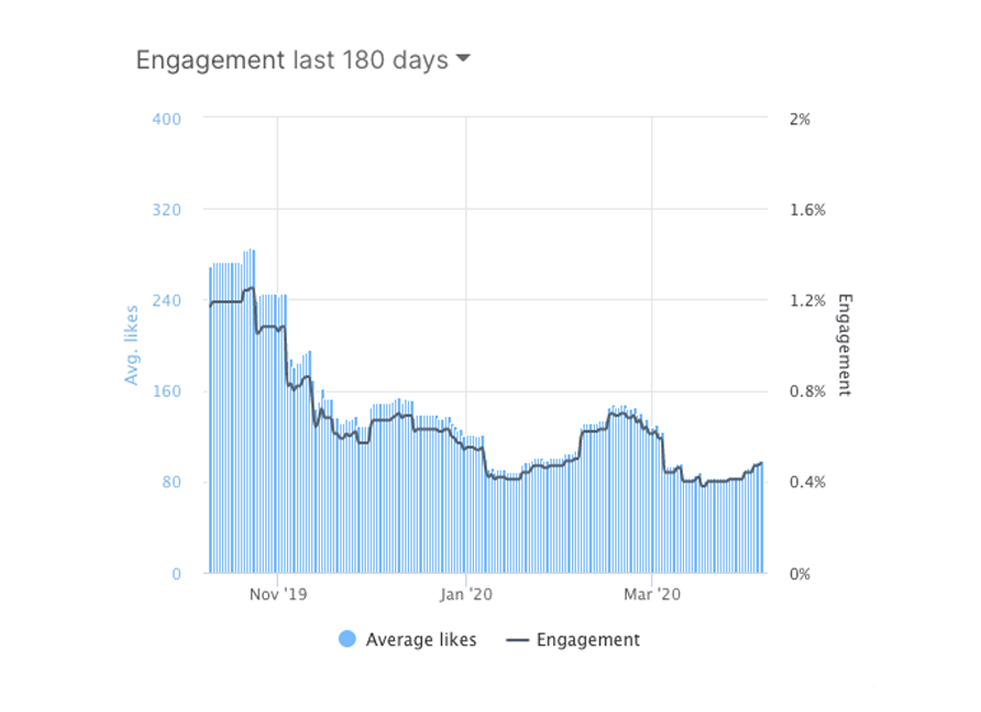Screen dimensions: 981x712
Task: Open the engagement period dropdown arrow
Action: pyautogui.click(x=462, y=59)
